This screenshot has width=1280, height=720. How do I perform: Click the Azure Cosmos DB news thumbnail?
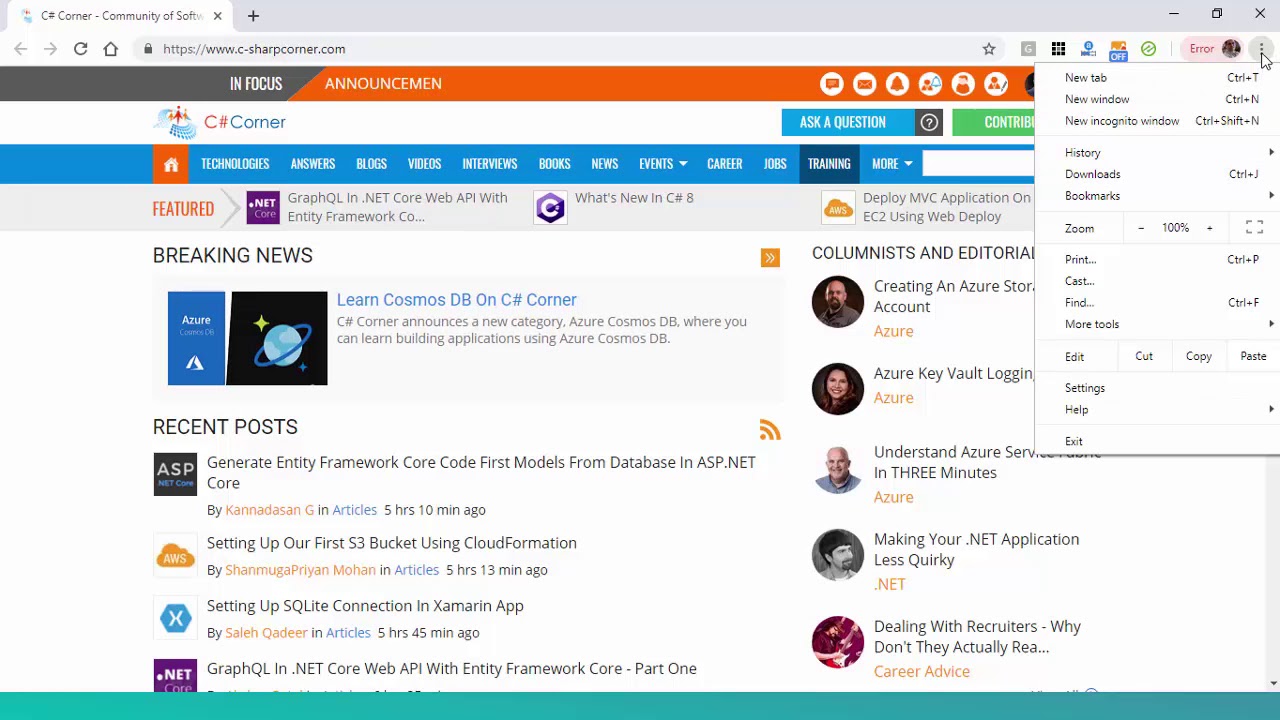247,338
